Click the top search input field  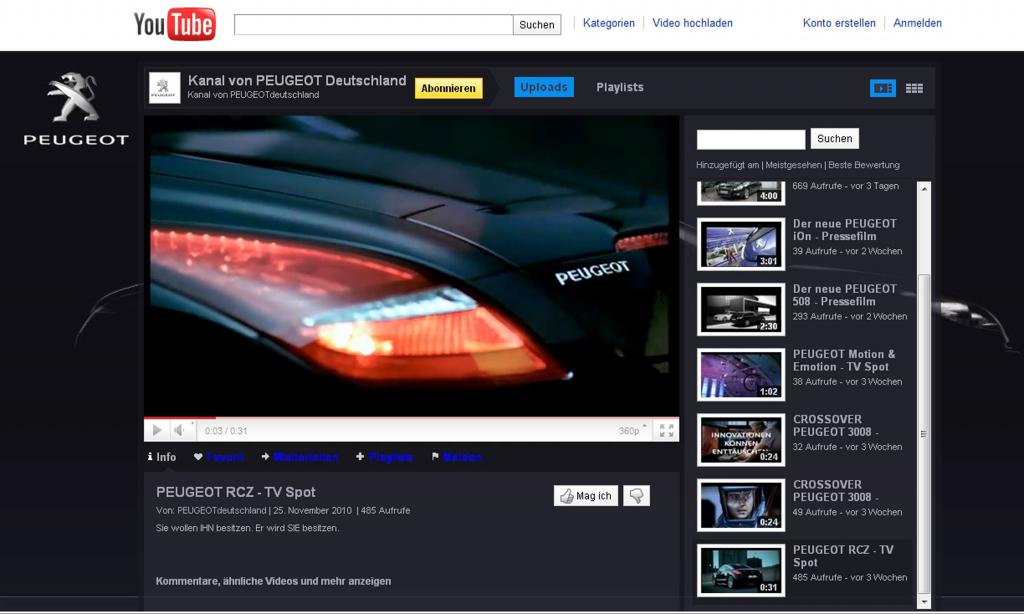(x=373, y=24)
